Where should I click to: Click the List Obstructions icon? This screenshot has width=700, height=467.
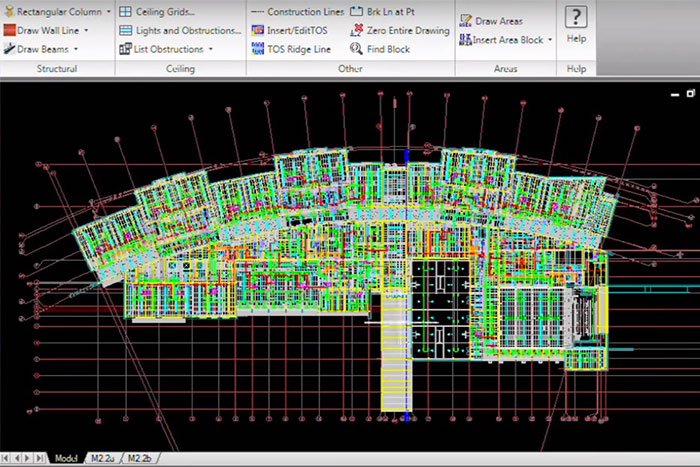pos(125,49)
